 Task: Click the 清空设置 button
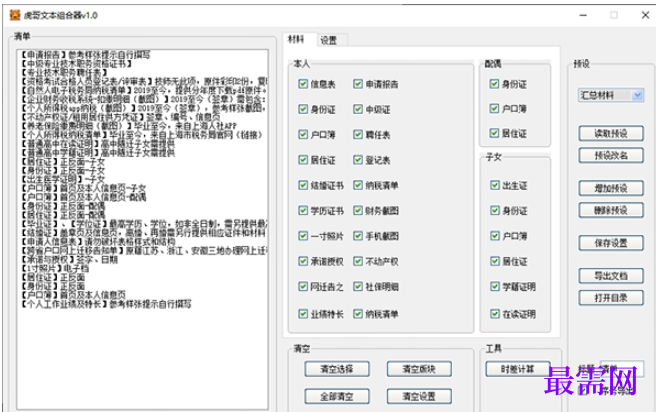(x=419, y=396)
